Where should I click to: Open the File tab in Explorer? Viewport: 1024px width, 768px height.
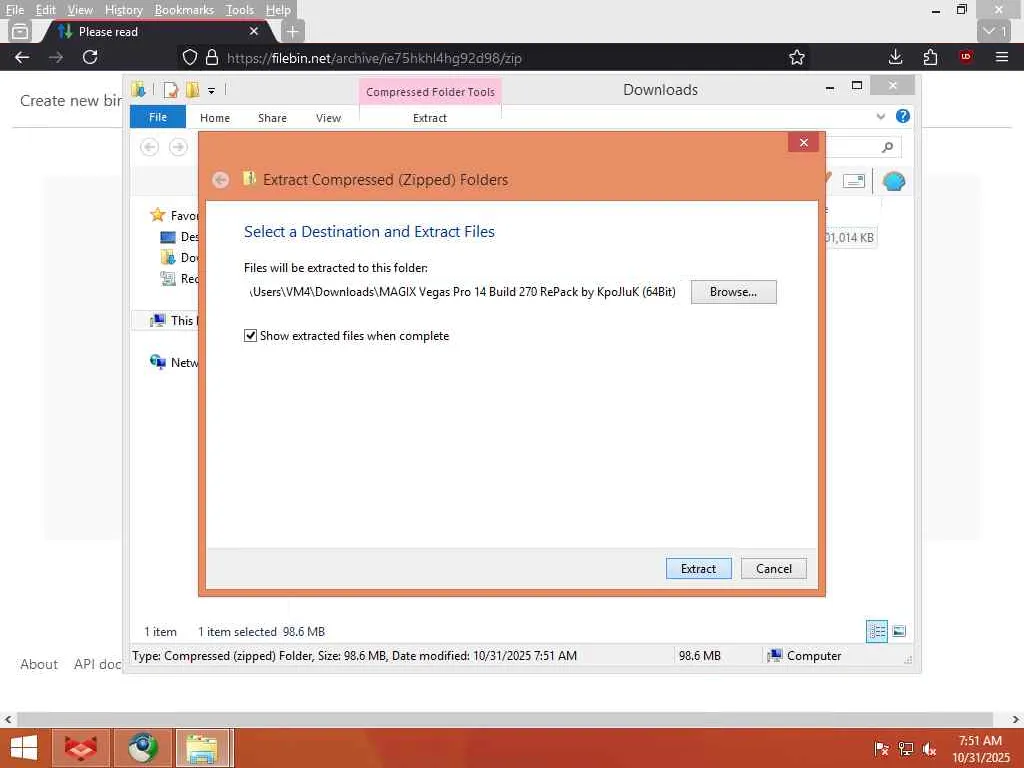point(157,118)
